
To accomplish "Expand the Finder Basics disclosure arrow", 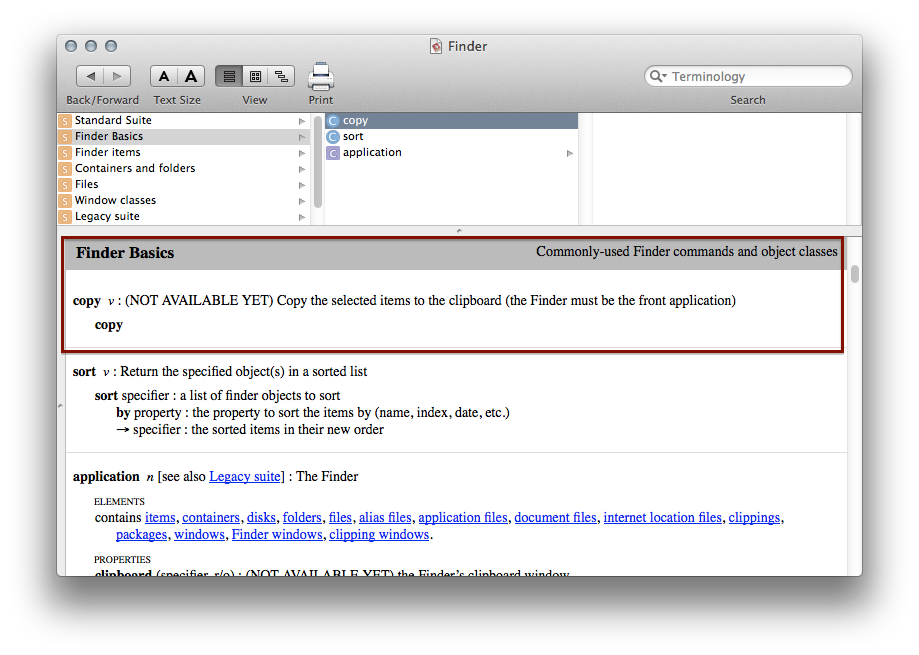I will (x=302, y=137).
